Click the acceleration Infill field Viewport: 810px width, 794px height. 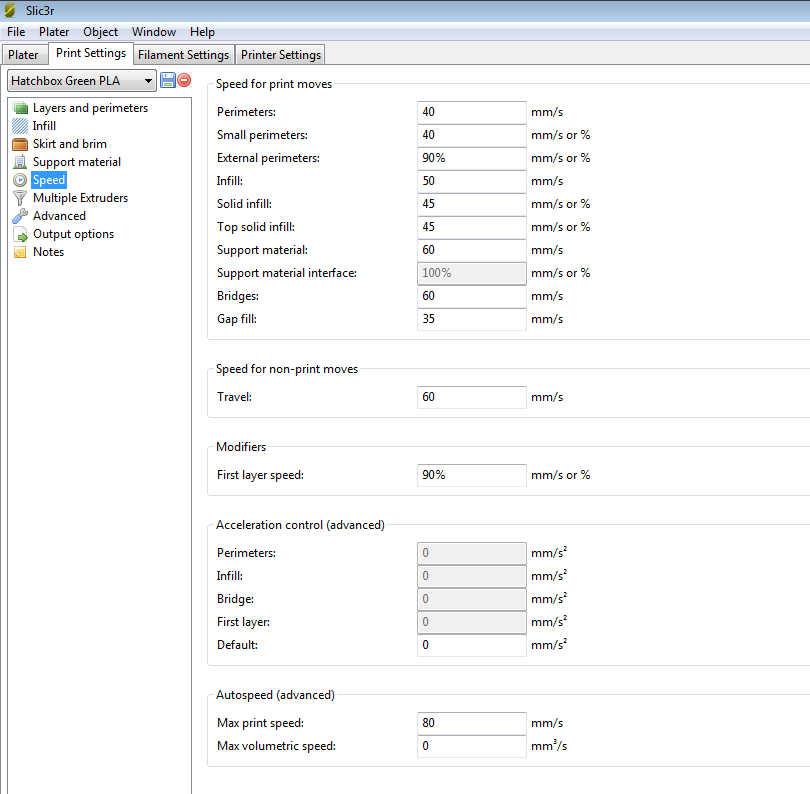472,576
